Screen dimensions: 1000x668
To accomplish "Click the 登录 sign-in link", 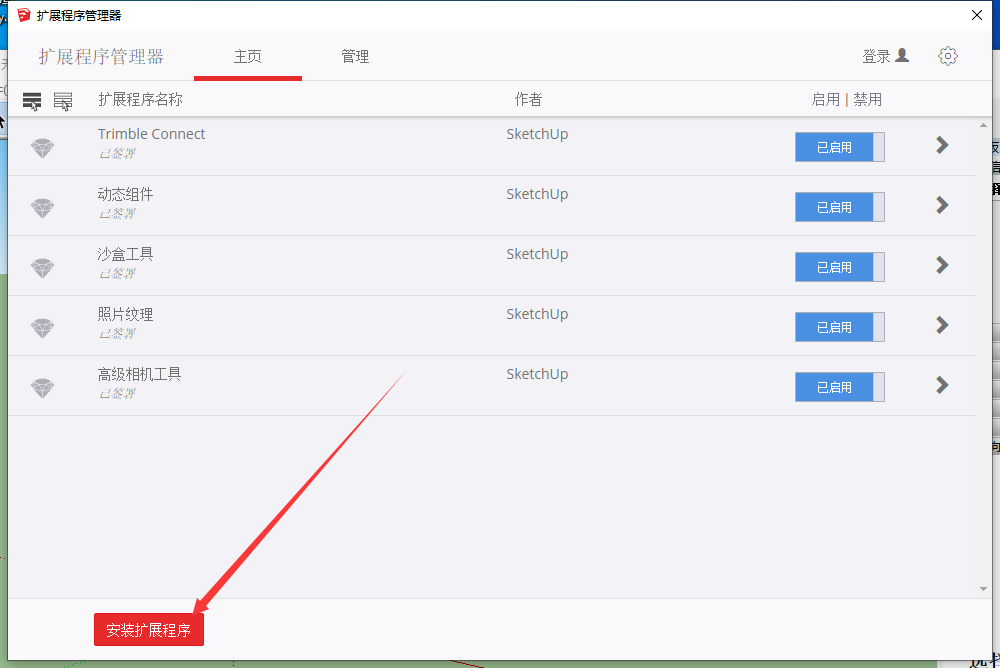I will (x=876, y=57).
